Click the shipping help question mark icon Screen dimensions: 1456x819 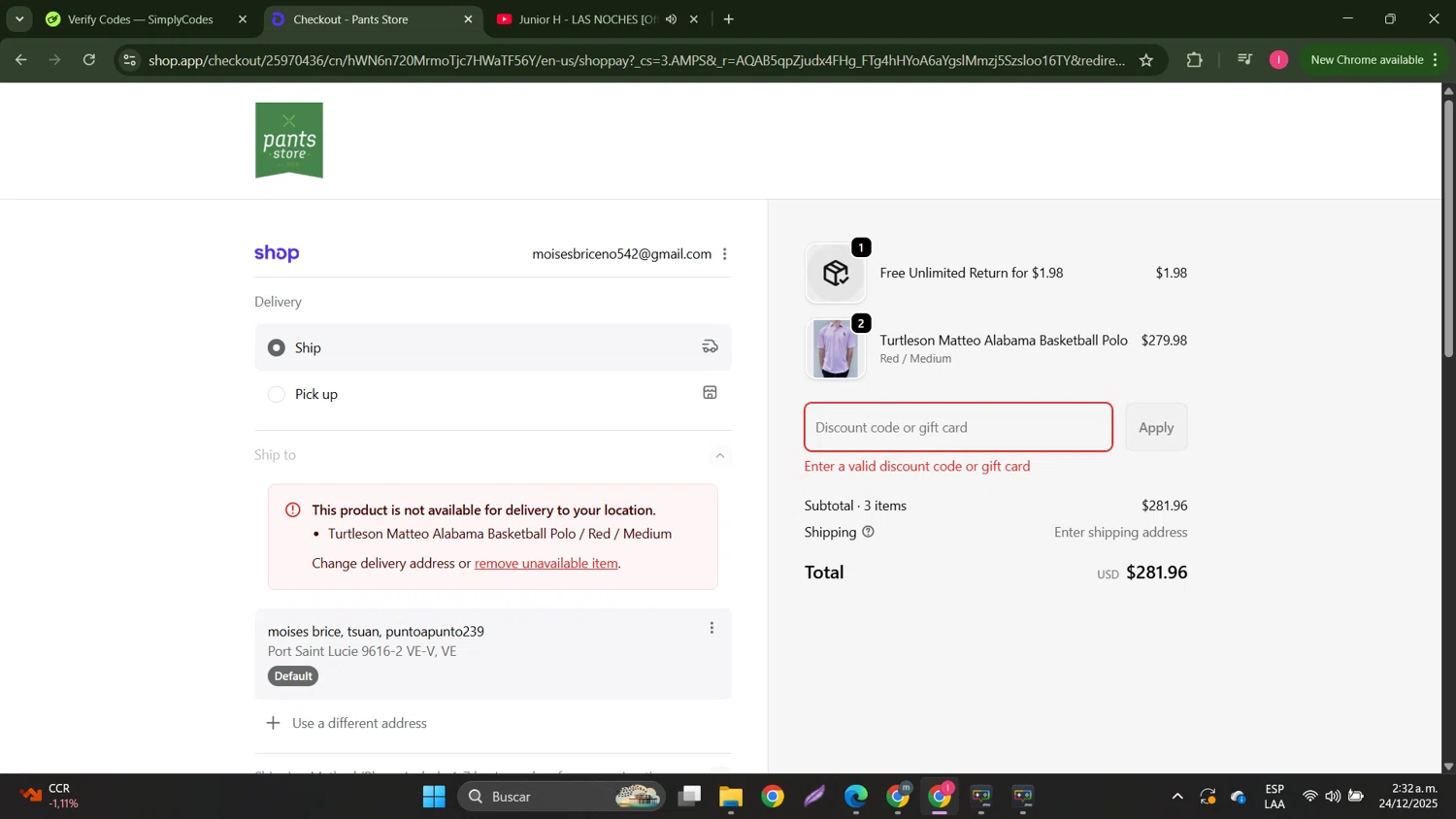[x=868, y=532]
